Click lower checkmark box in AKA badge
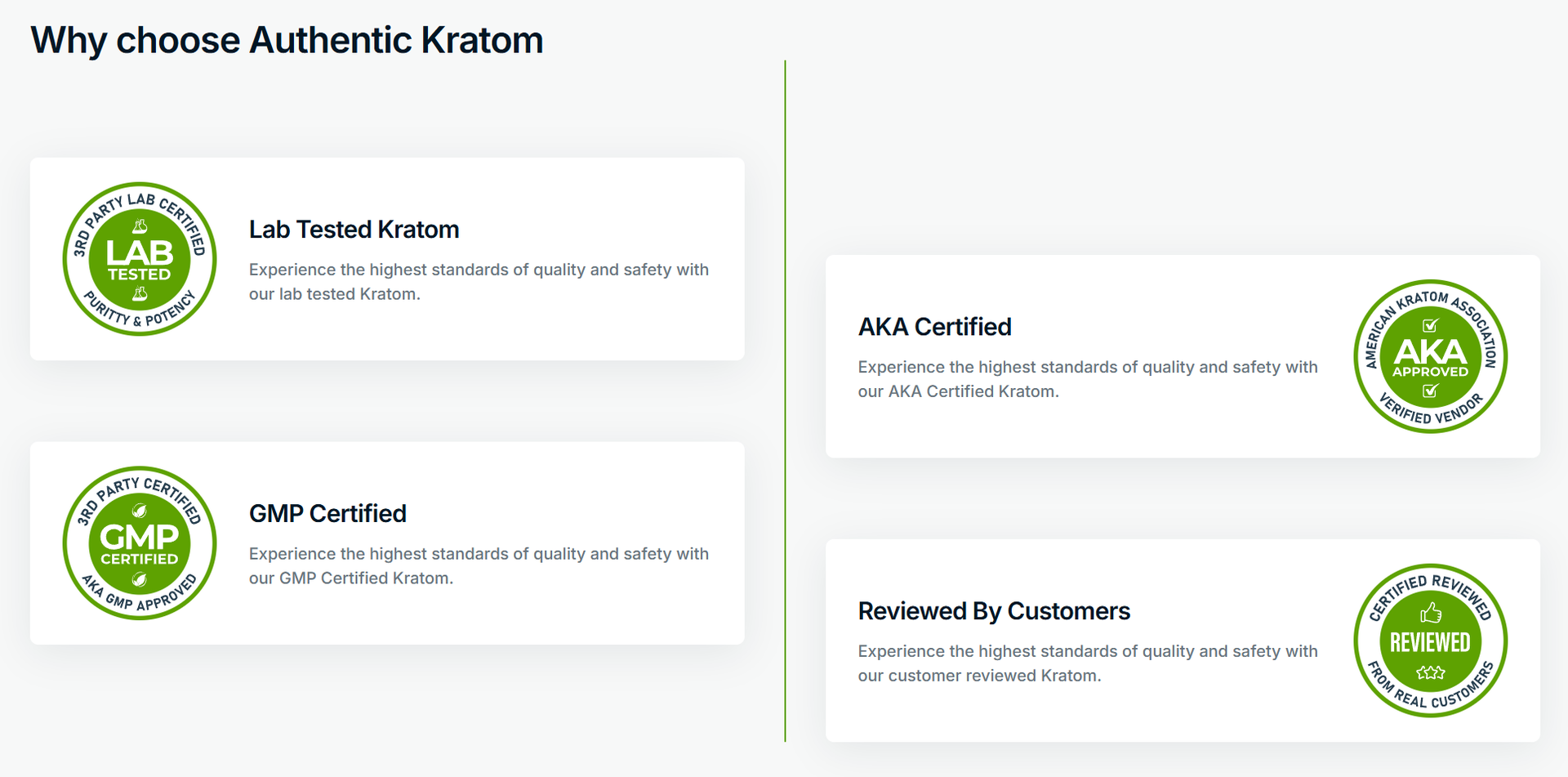The width and height of the screenshot is (1568, 777). [1430, 391]
